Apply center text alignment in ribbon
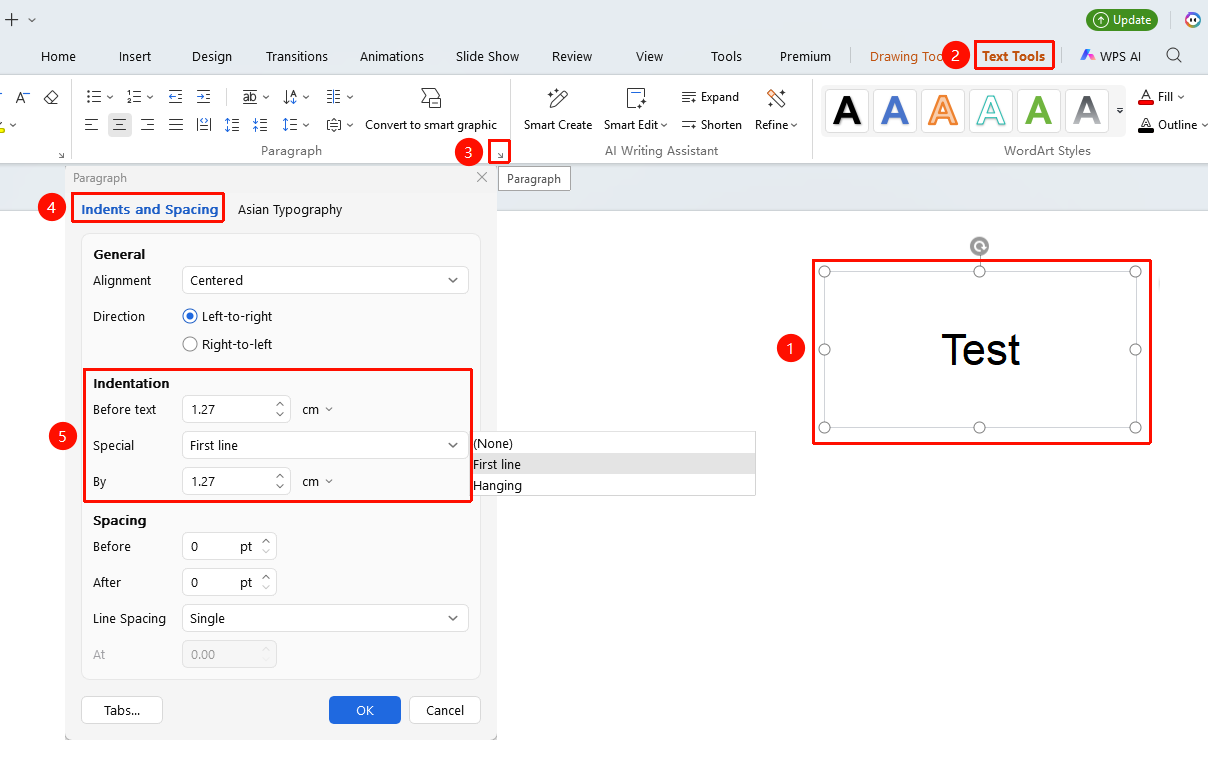 pos(119,125)
